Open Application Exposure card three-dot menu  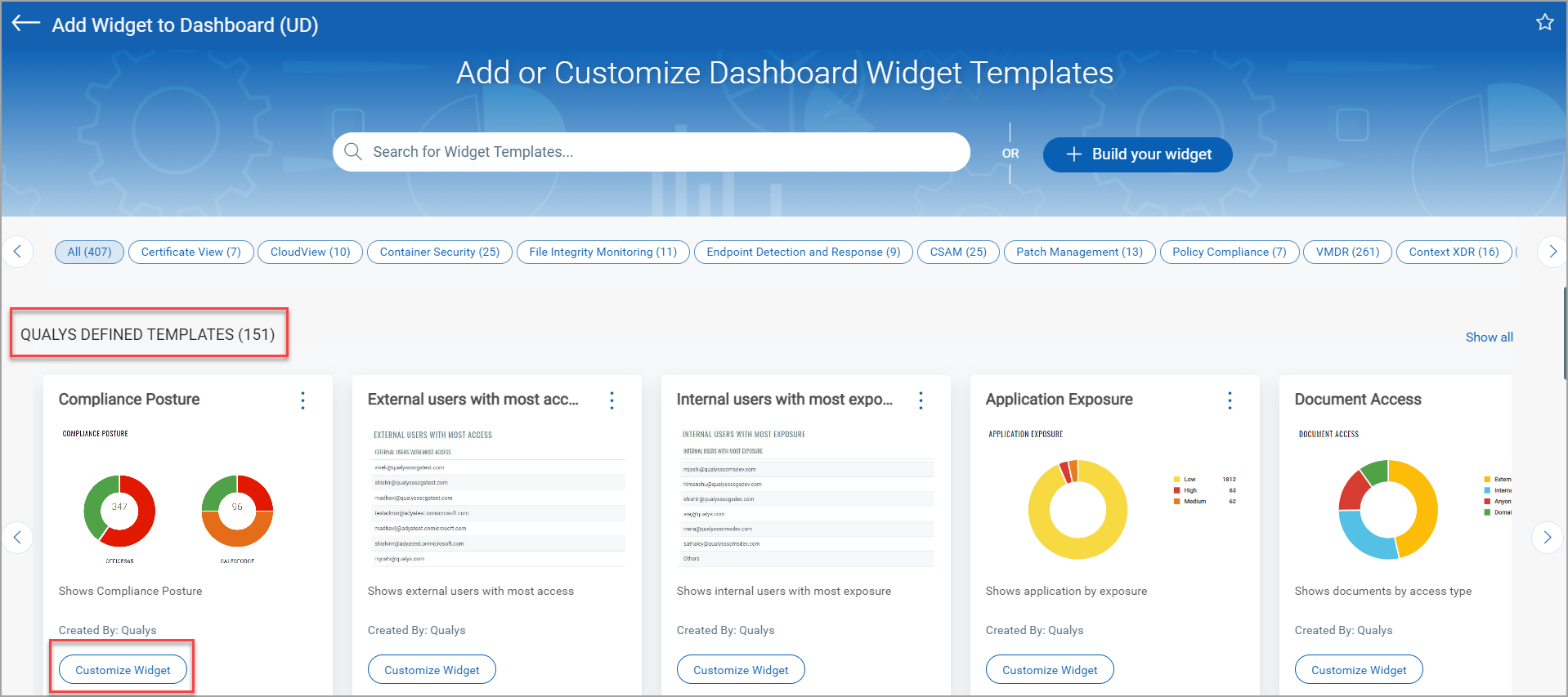coord(1230,400)
